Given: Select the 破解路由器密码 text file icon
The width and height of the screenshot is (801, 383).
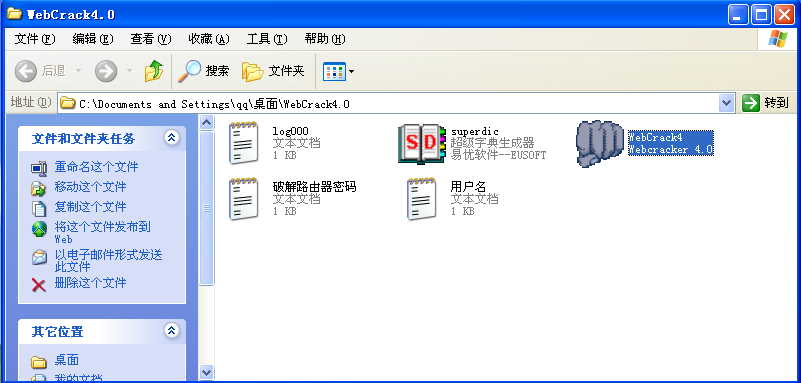Looking at the screenshot, I should [243, 199].
